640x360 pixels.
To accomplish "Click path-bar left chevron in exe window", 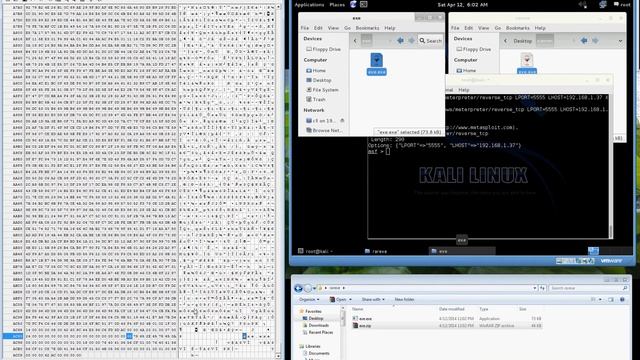I will pos(355,41).
